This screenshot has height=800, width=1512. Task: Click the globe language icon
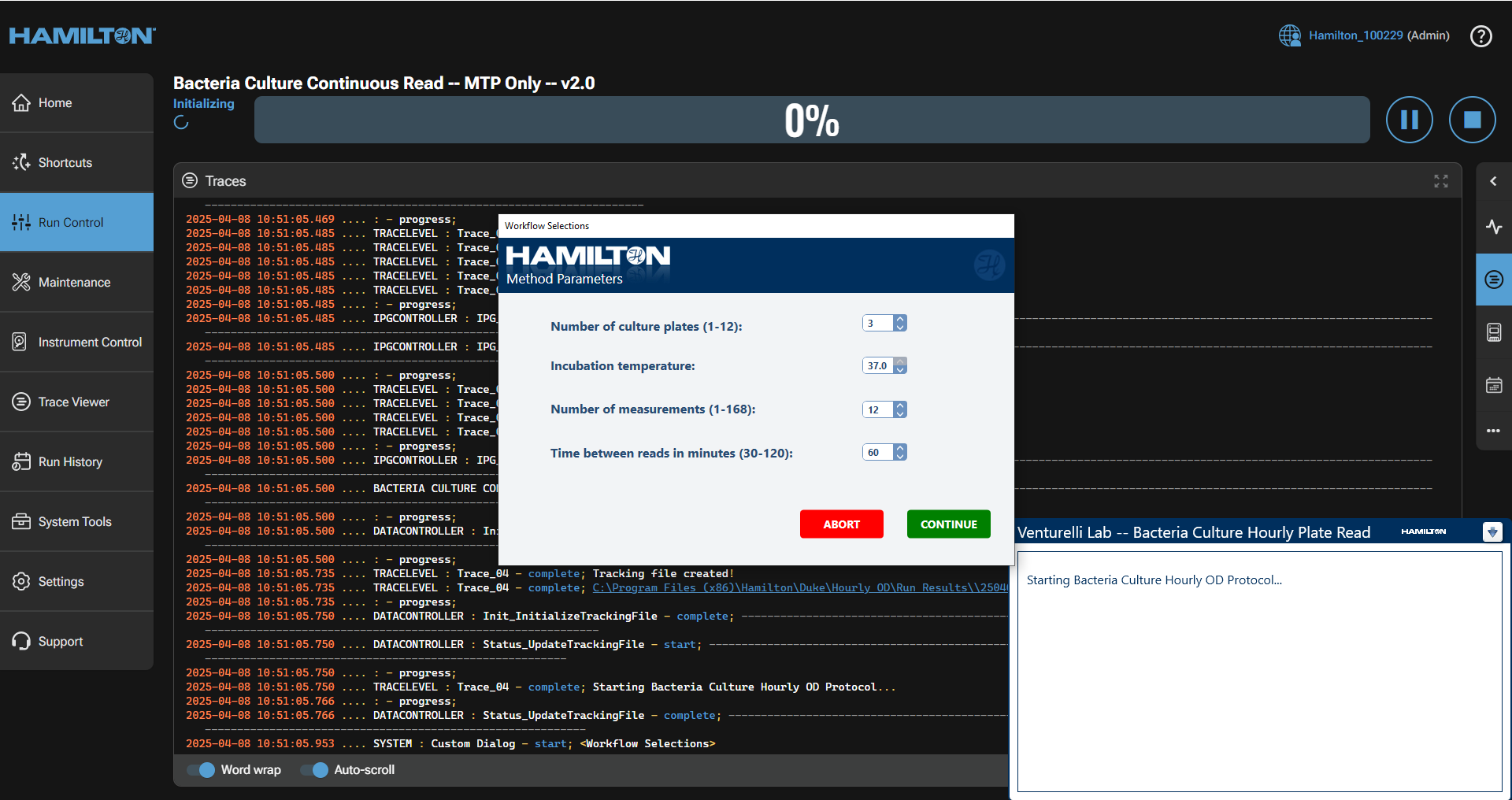[x=1289, y=35]
